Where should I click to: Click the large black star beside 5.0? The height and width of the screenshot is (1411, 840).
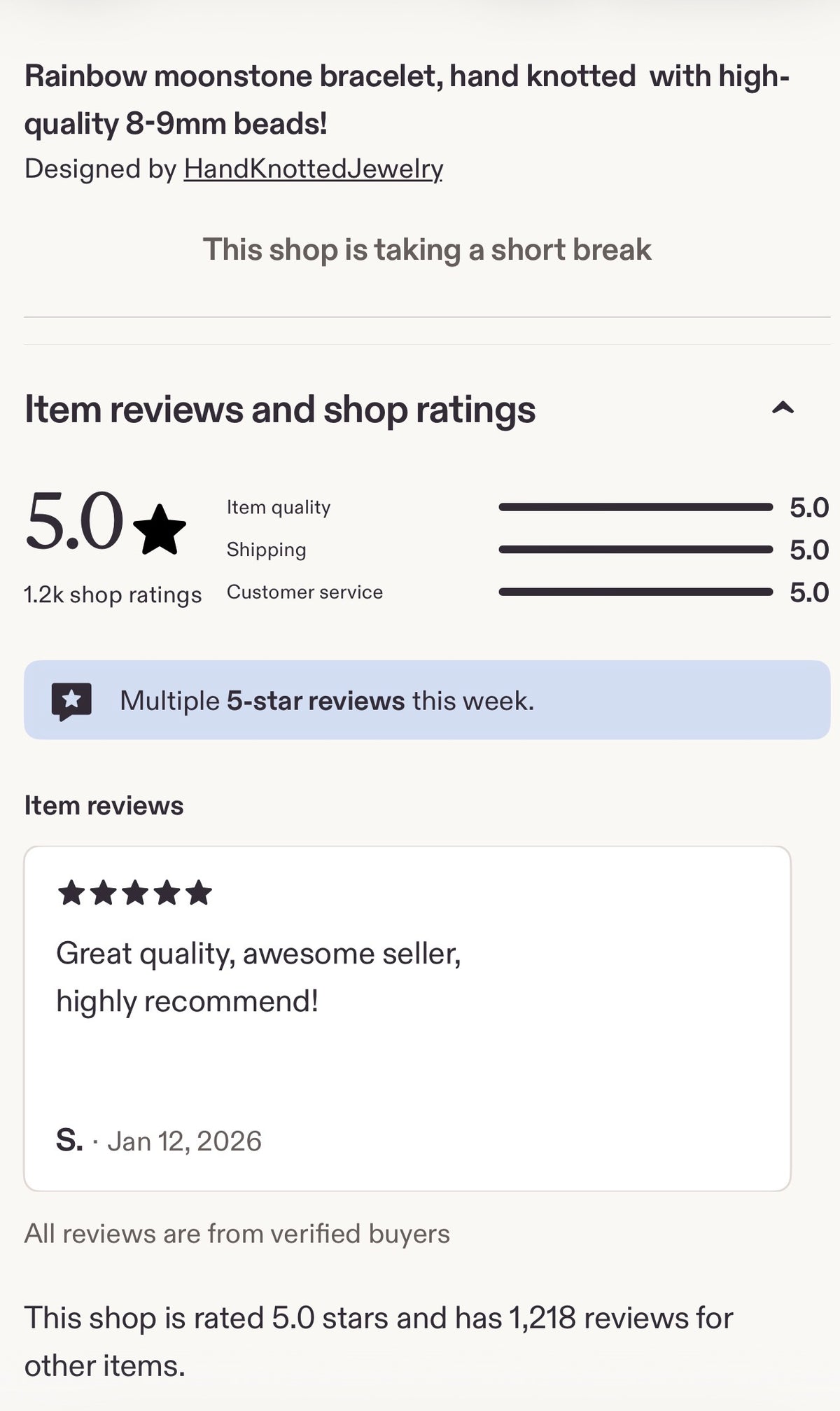[x=160, y=529]
